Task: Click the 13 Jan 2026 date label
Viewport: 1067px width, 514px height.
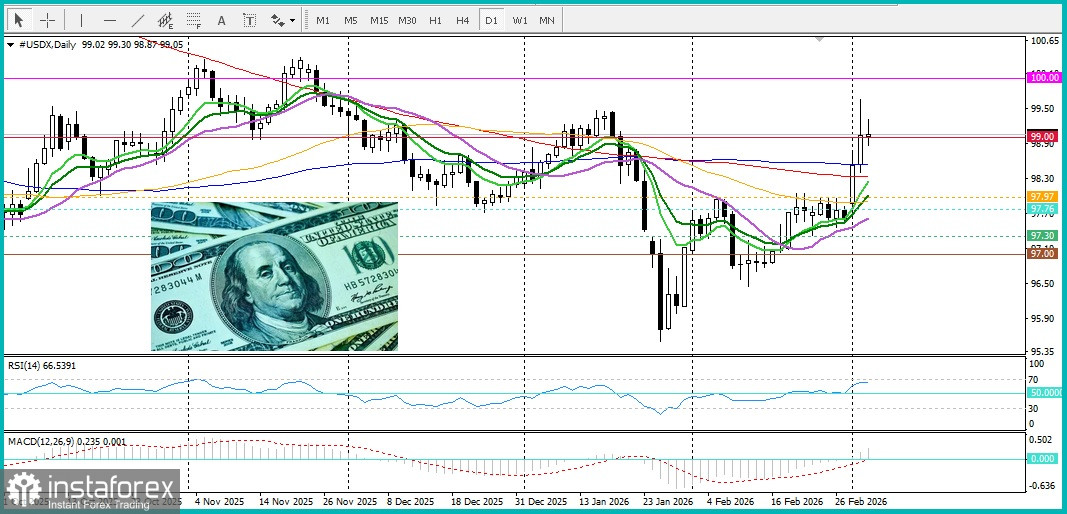Action: pyautogui.click(x=606, y=501)
